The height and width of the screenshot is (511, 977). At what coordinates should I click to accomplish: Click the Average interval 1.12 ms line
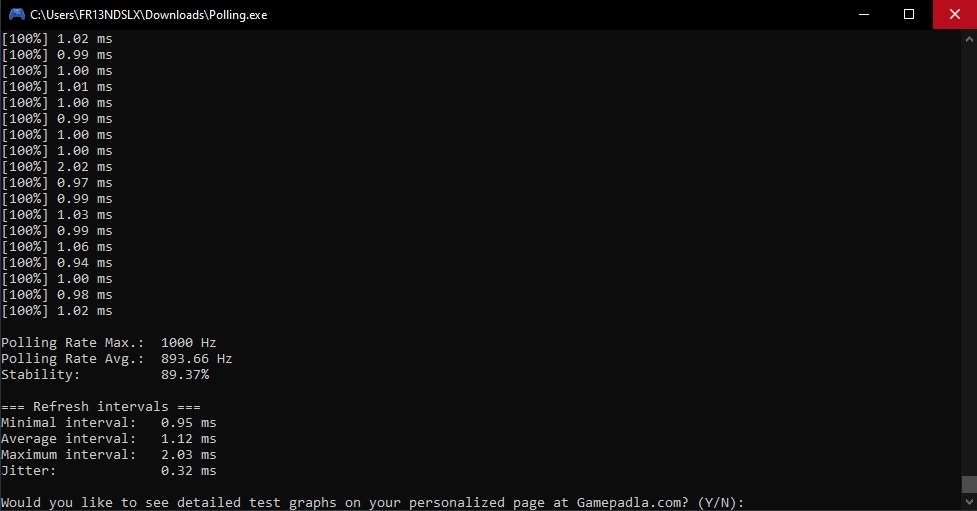[108, 439]
